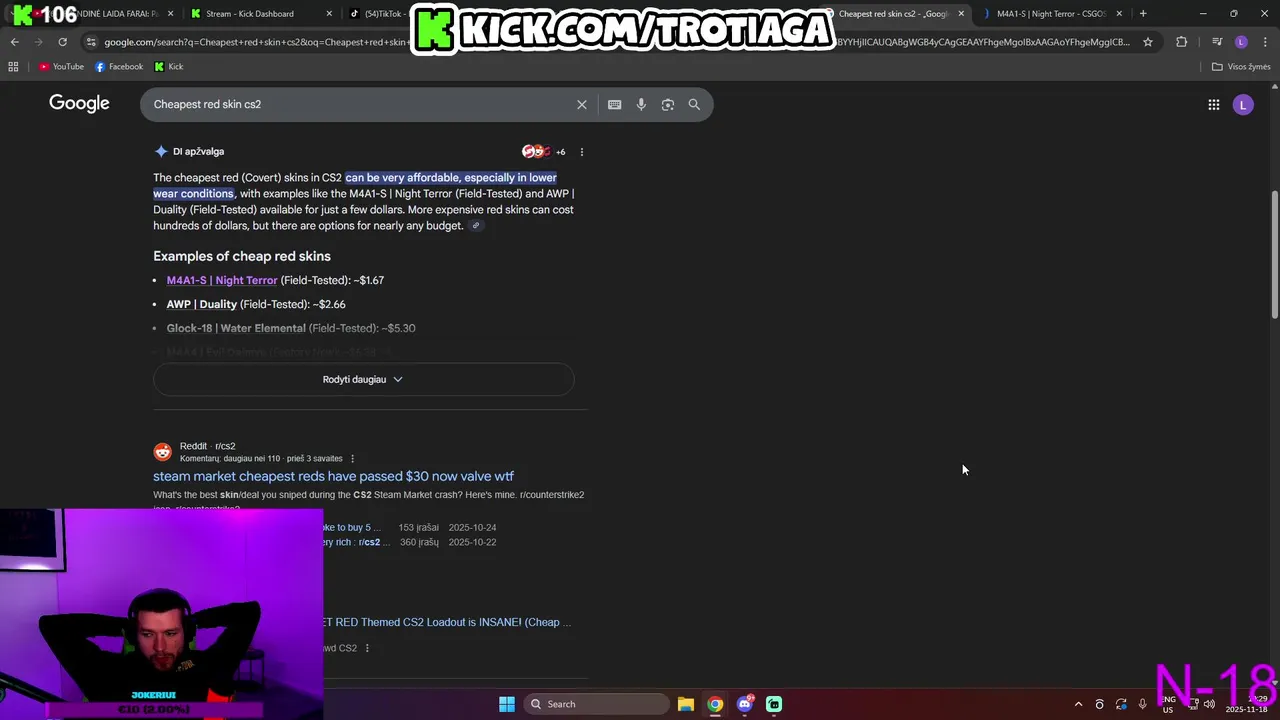Viewport: 1280px width, 720px height.
Task: Click Reddit r/cs2 source name
Action: pos(208,446)
